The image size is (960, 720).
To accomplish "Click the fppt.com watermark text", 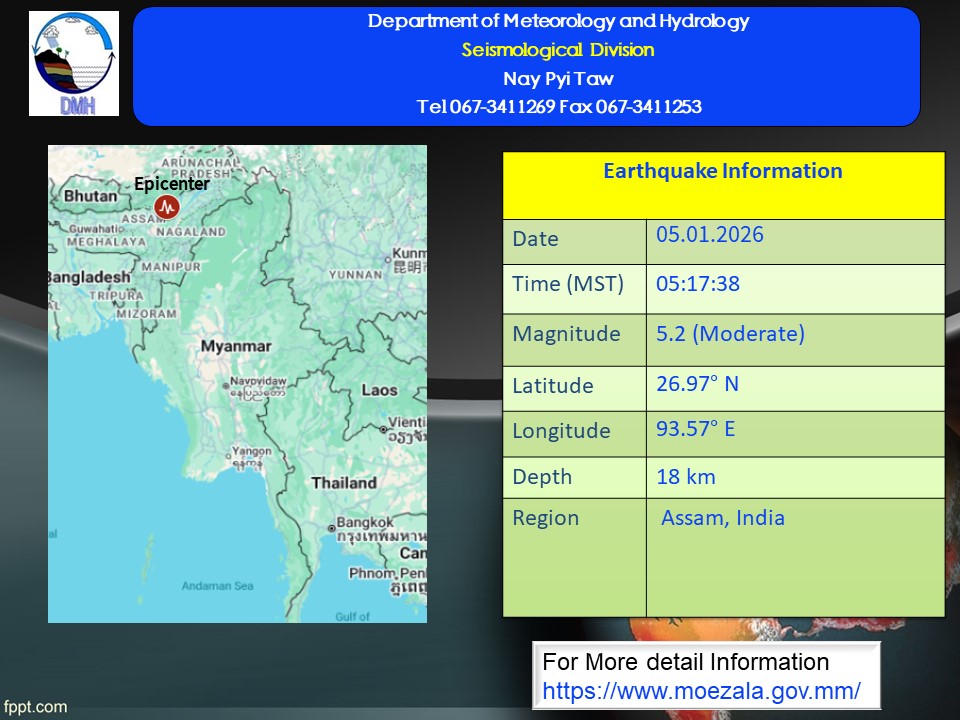I will pyautogui.click(x=35, y=707).
